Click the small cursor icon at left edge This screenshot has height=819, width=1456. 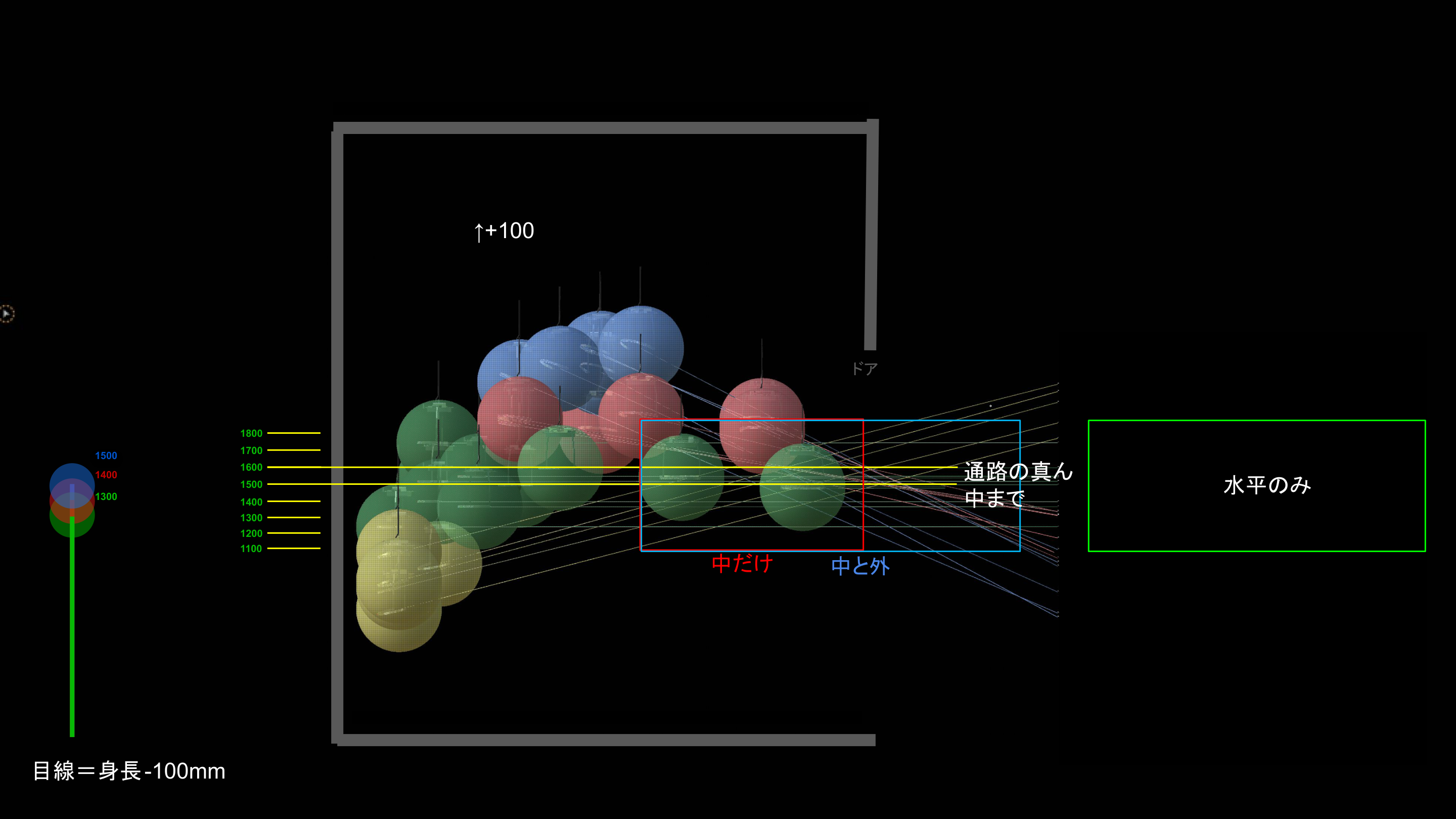pyautogui.click(x=6, y=313)
